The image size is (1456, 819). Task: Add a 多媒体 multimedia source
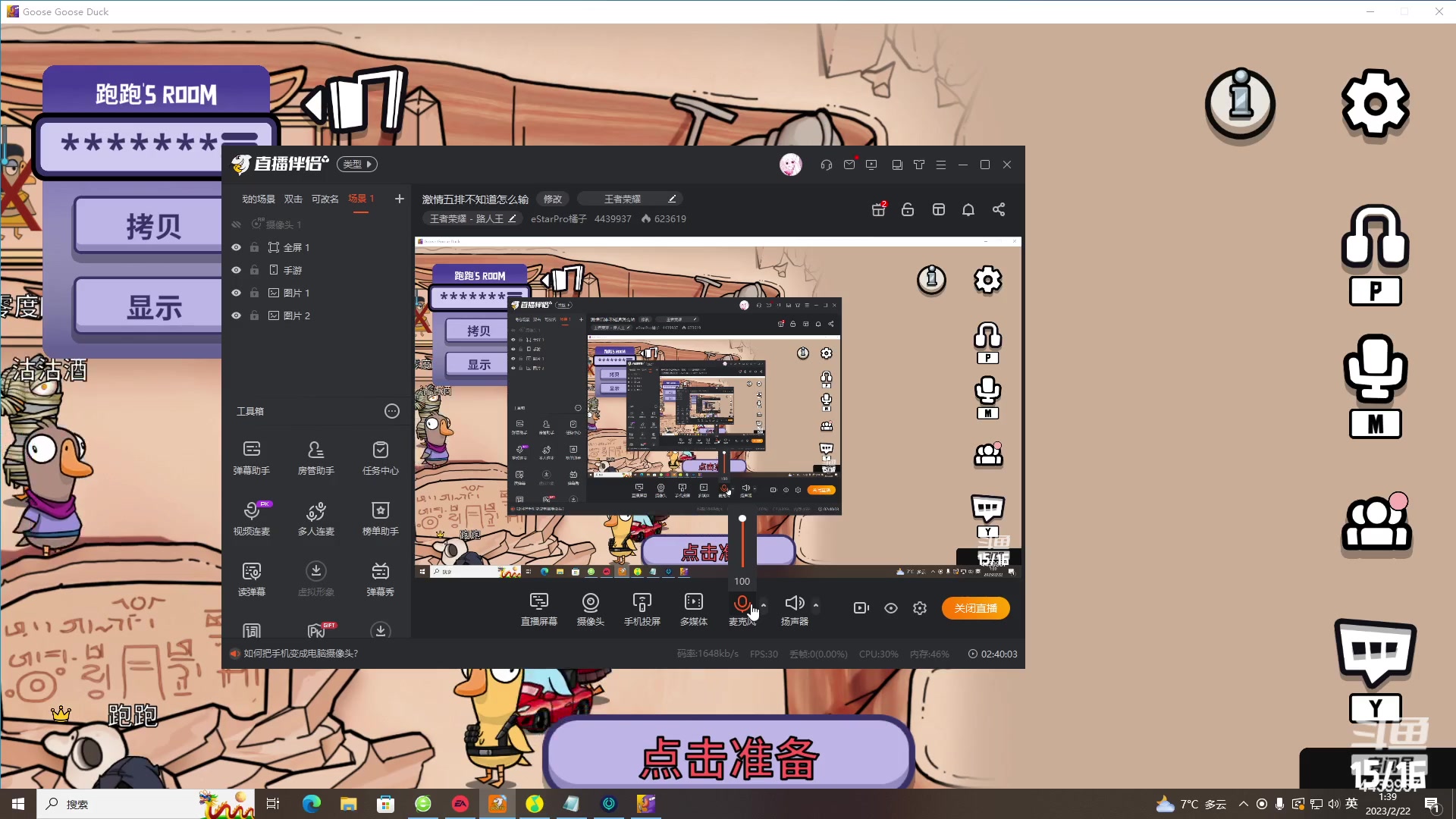[693, 610]
